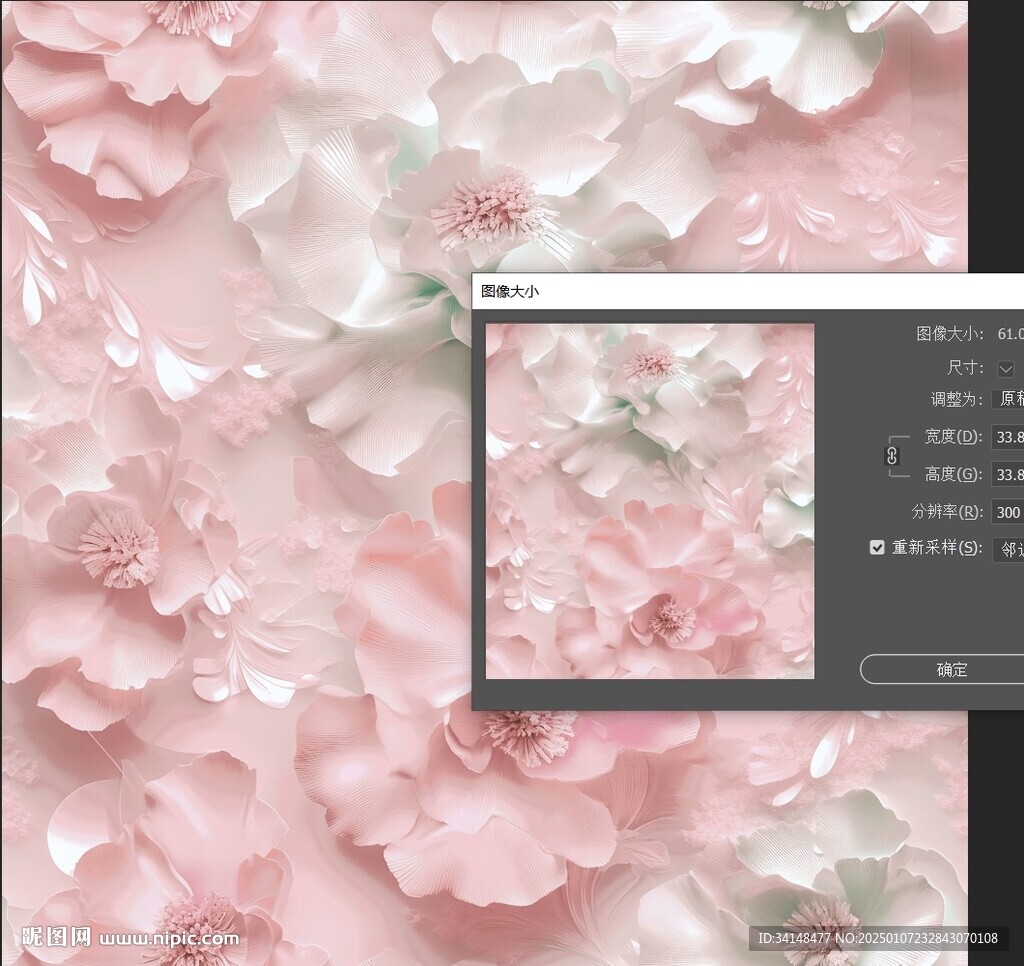Viewport: 1024px width, 966px height.
Task: Open the 调整为 fit-to preset dropdown
Action: (x=1009, y=399)
